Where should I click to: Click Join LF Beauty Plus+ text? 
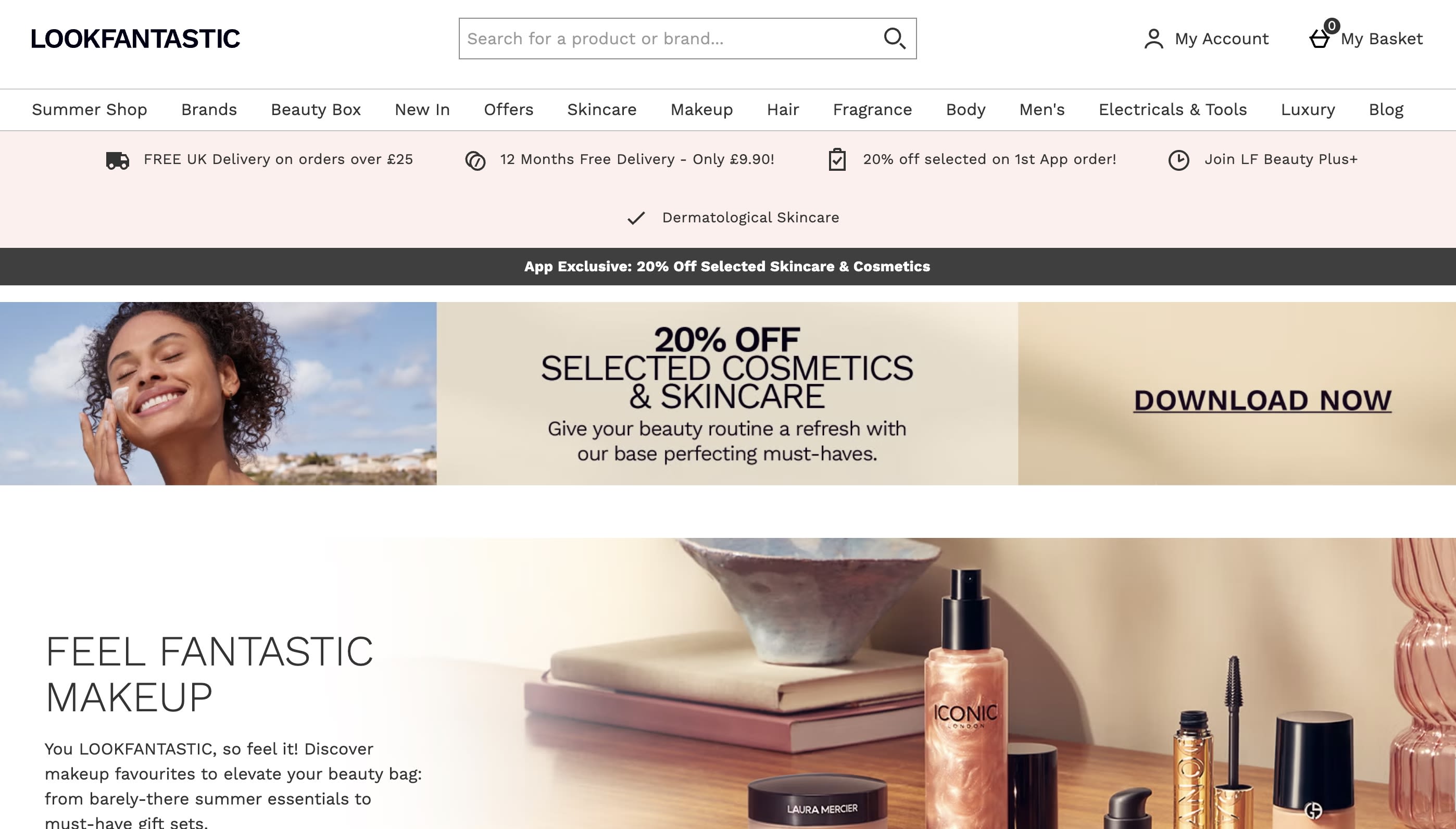[1281, 159]
